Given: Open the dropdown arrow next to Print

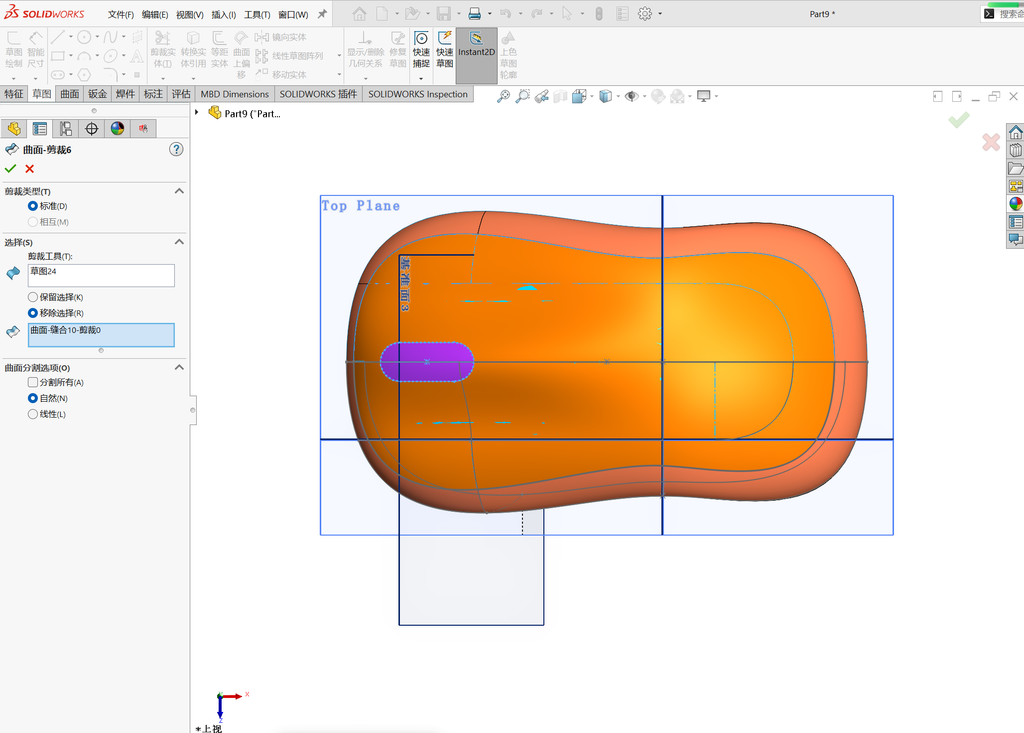Looking at the screenshot, I should coord(490,14).
